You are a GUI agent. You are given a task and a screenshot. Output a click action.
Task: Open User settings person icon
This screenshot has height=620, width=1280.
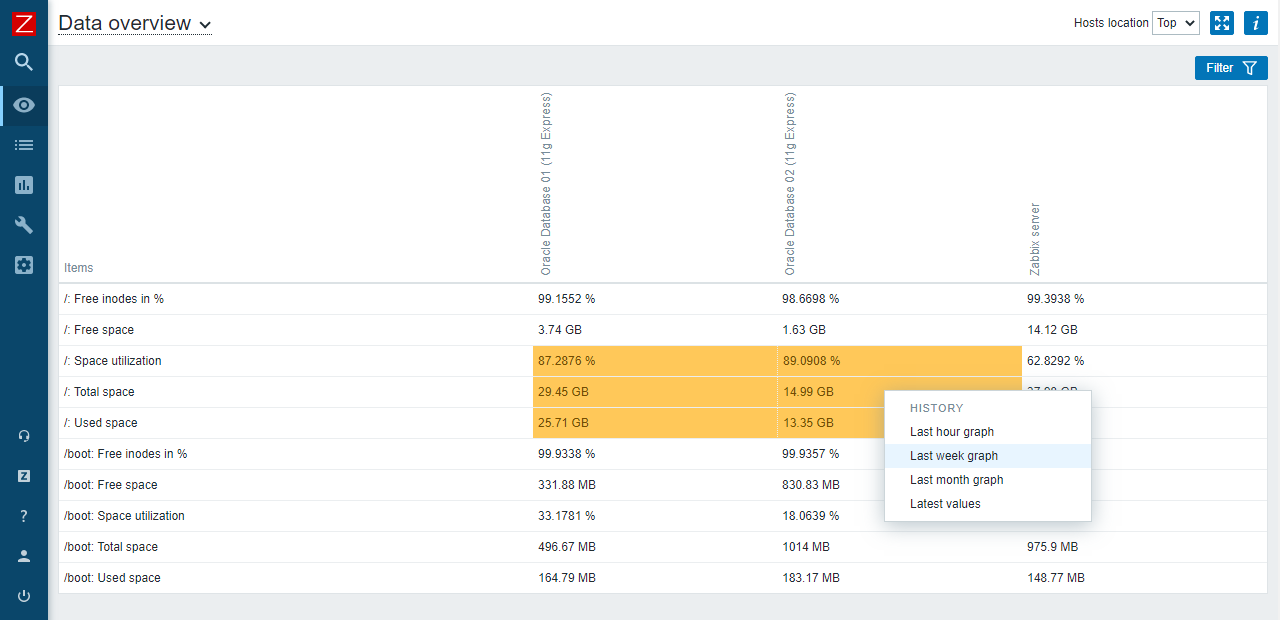pyautogui.click(x=24, y=556)
